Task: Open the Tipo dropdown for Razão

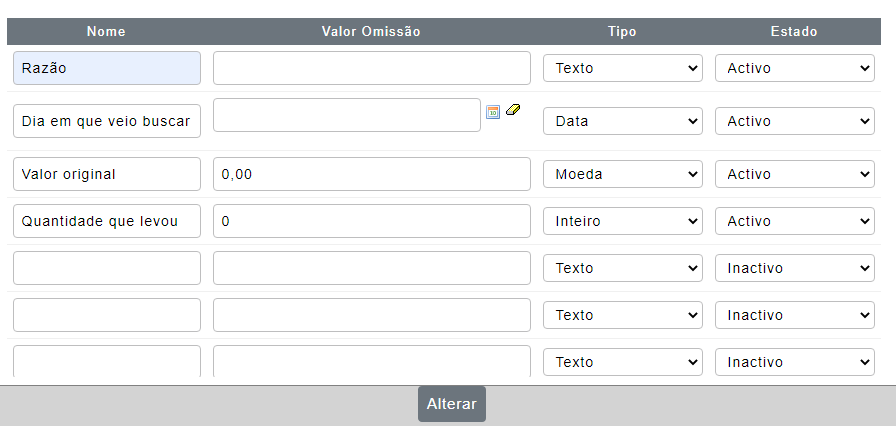Action: click(x=622, y=68)
